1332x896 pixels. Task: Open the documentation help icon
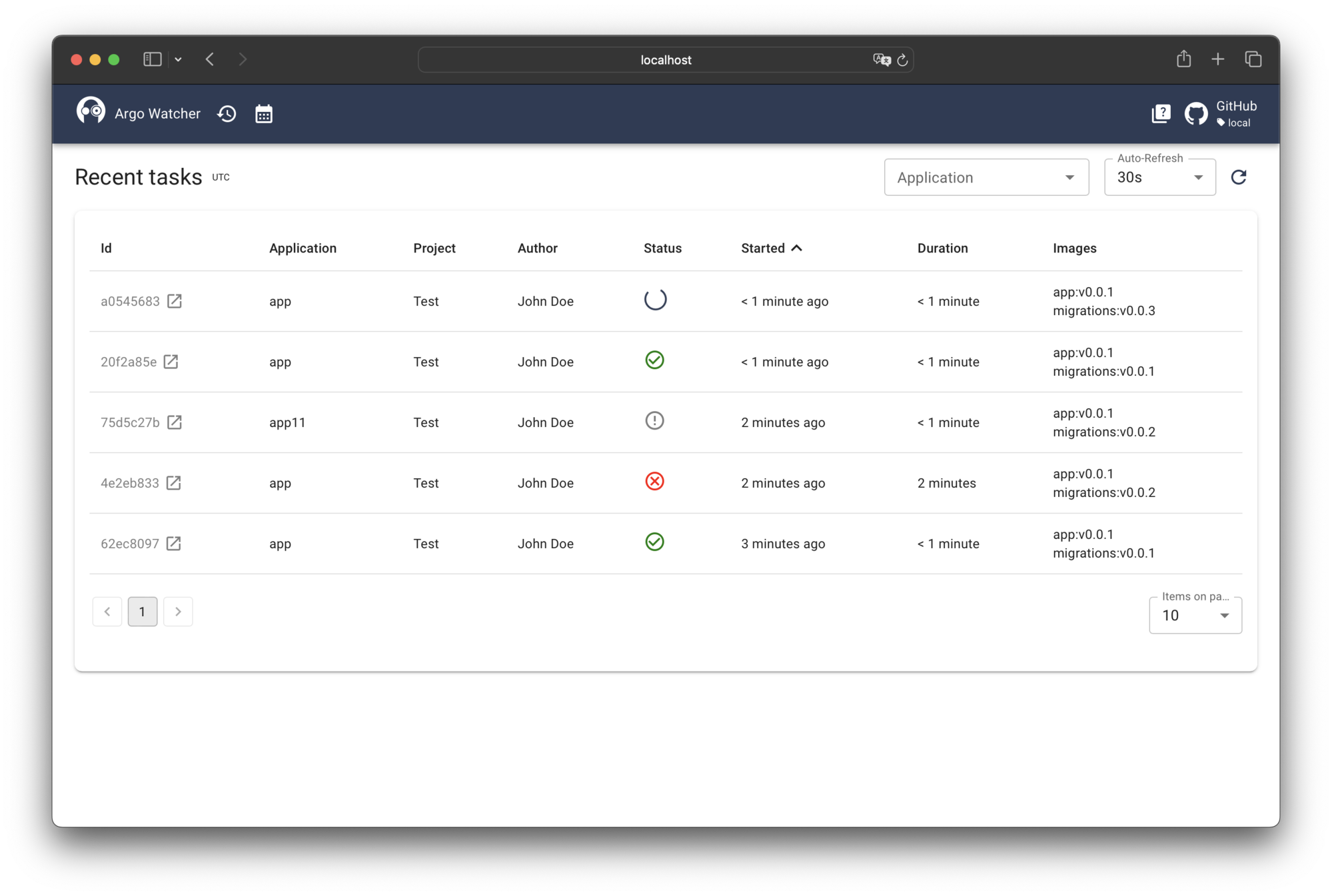(1161, 114)
